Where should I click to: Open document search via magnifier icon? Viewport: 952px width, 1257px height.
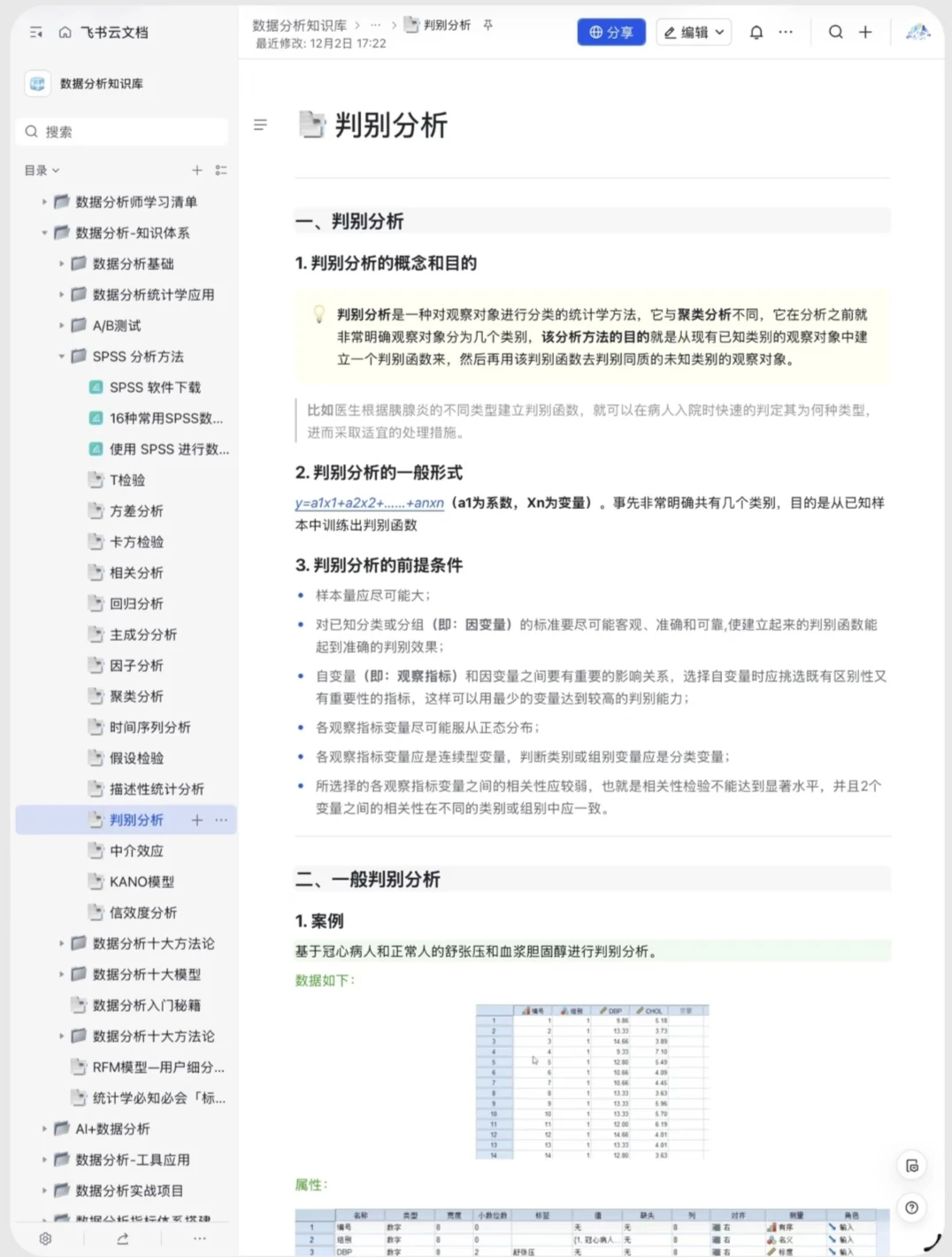(x=835, y=32)
